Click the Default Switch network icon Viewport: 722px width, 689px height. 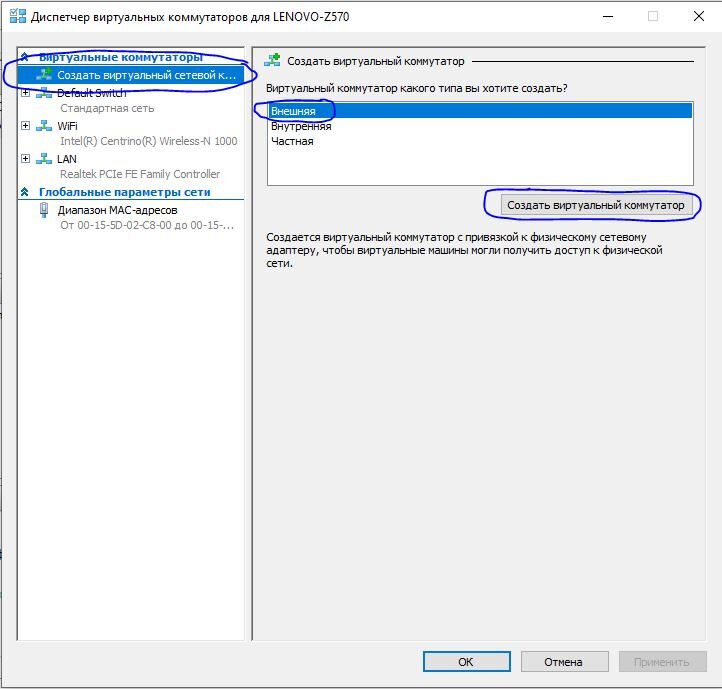pyautogui.click(x=44, y=93)
